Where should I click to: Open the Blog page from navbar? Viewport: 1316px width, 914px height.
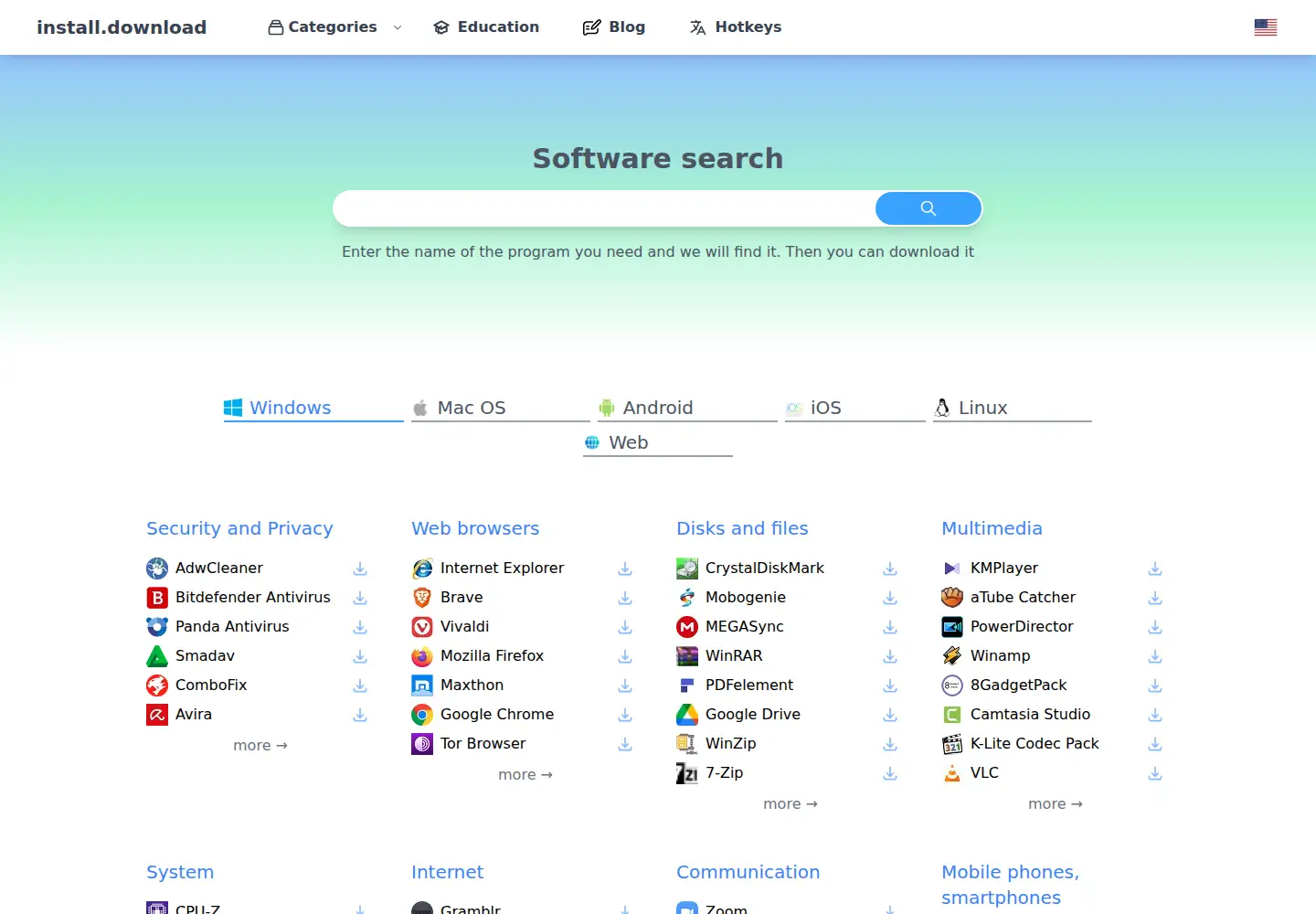[614, 27]
